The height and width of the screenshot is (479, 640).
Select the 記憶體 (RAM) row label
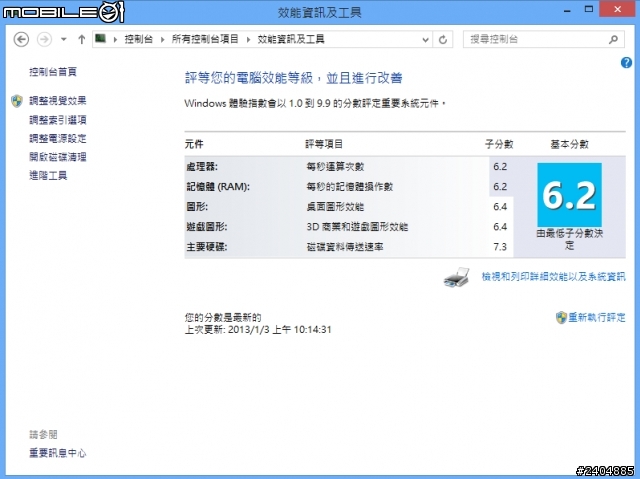(218, 186)
